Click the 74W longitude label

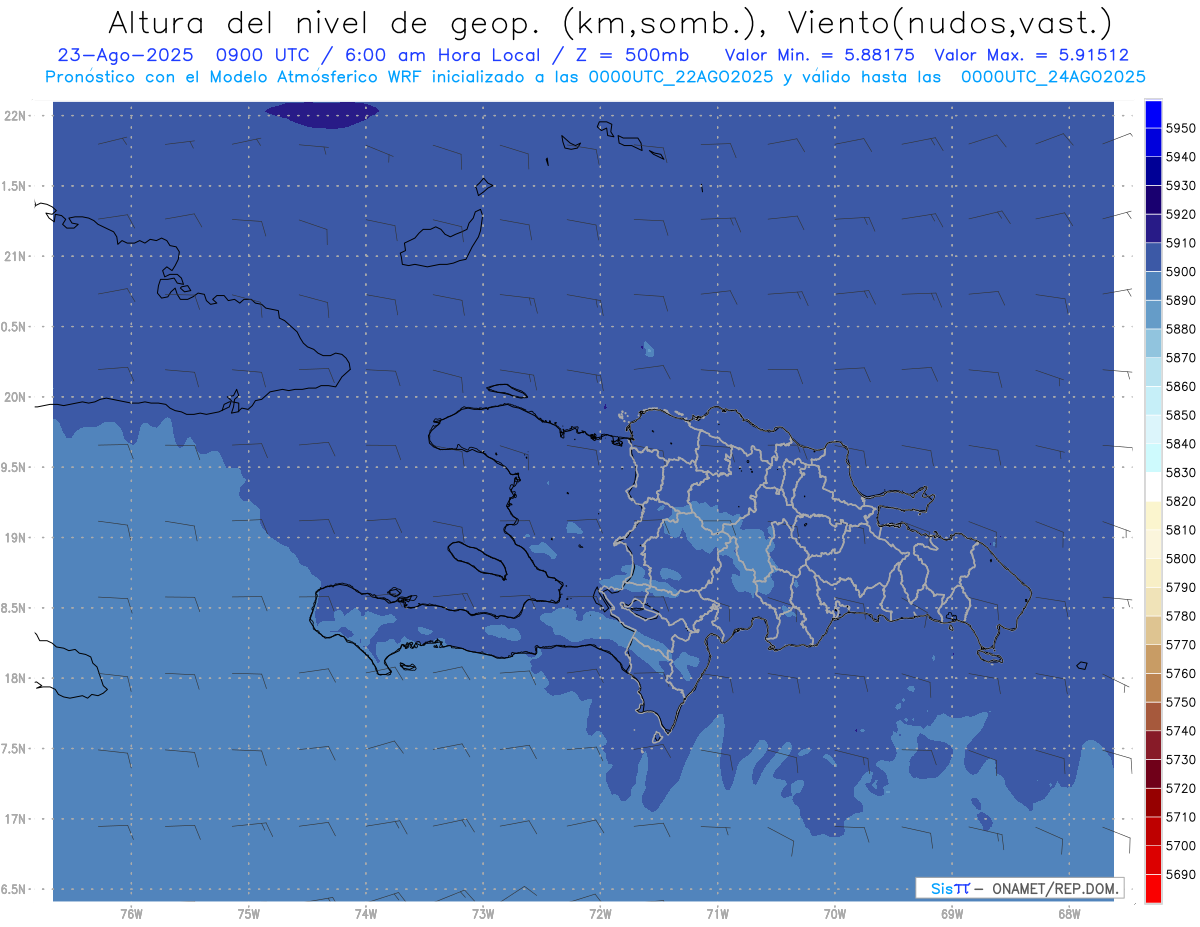tap(366, 913)
